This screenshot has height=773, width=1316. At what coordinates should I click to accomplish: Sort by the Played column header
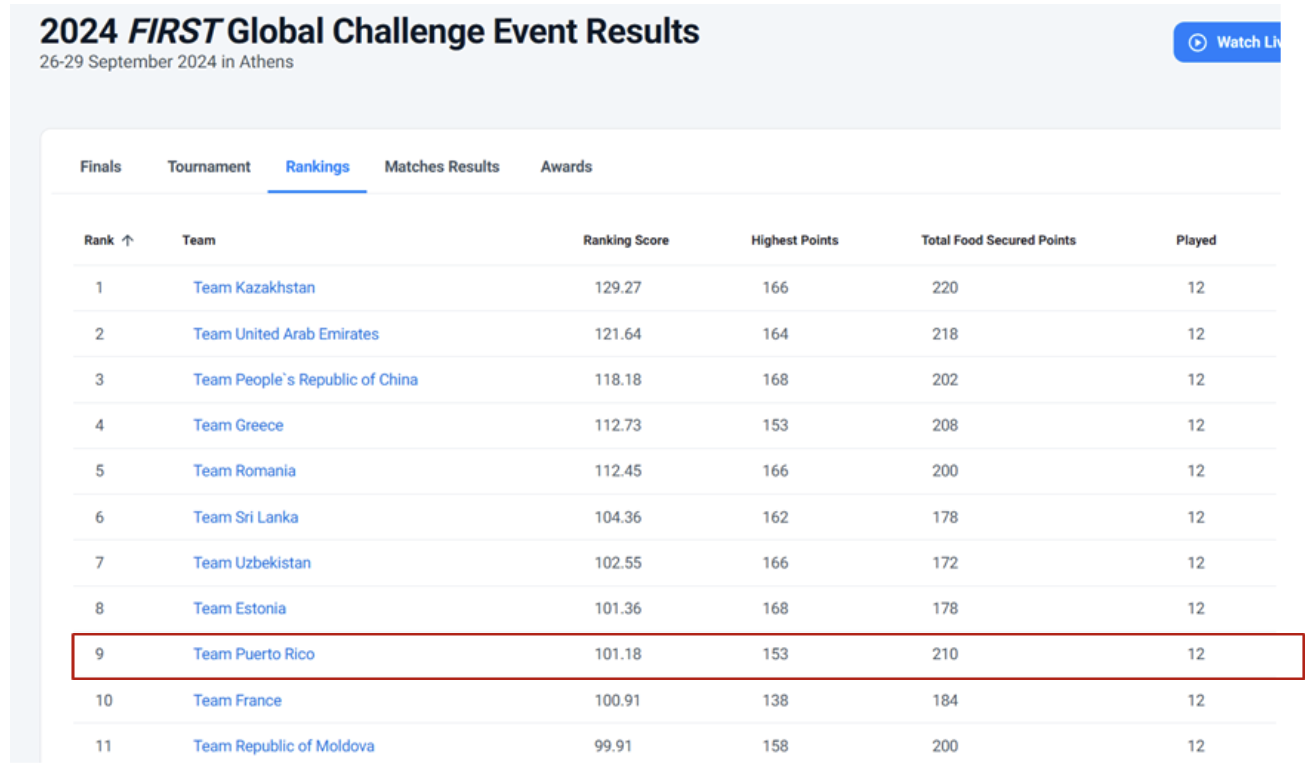(x=1196, y=240)
